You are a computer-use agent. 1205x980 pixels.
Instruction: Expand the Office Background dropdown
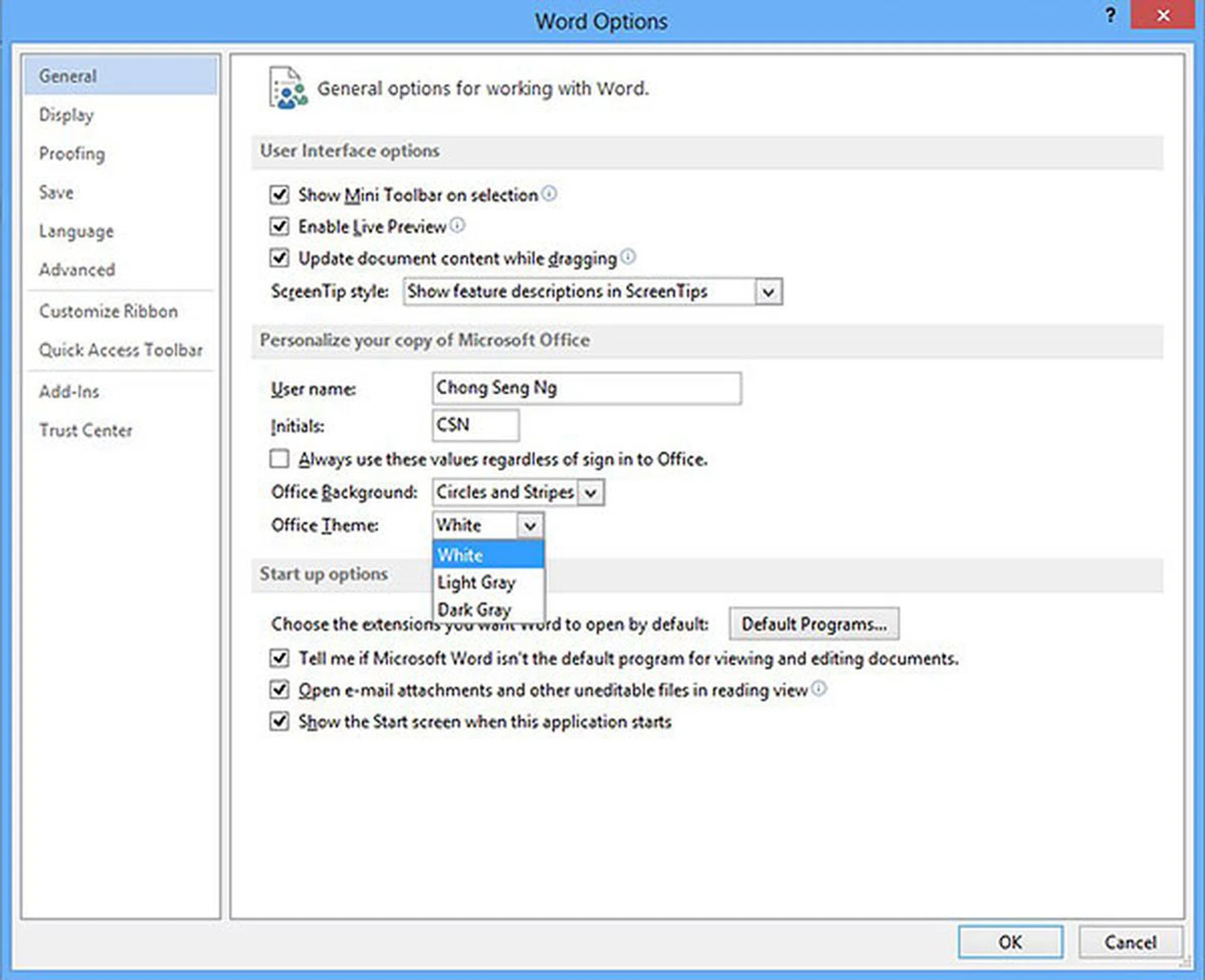point(590,493)
